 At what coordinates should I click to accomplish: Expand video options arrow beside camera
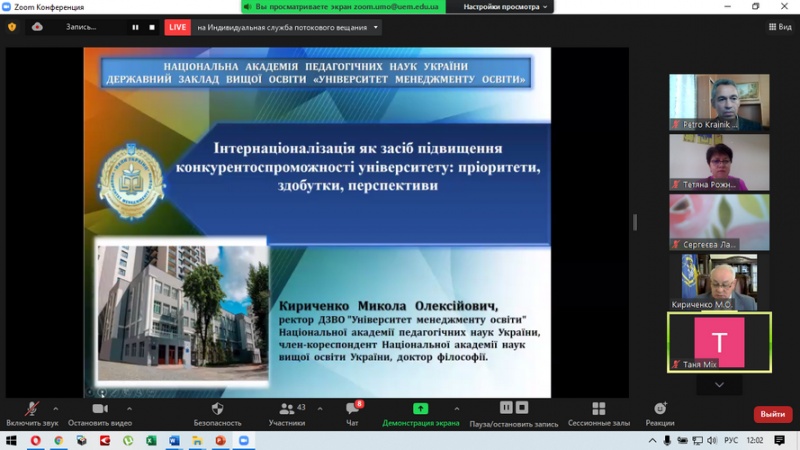pyautogui.click(x=130, y=409)
